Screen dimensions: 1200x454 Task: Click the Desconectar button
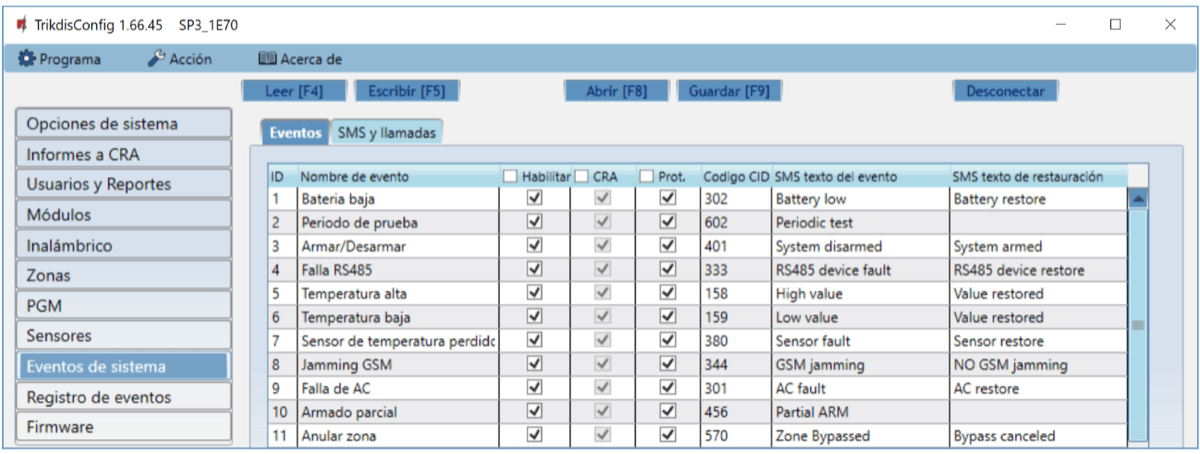(1004, 91)
